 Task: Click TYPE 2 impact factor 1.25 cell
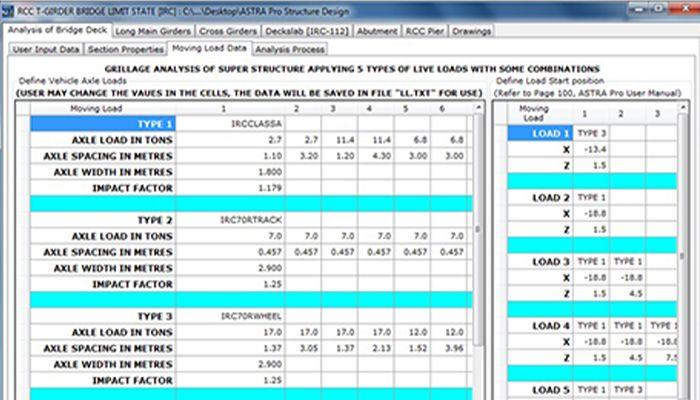(x=231, y=284)
